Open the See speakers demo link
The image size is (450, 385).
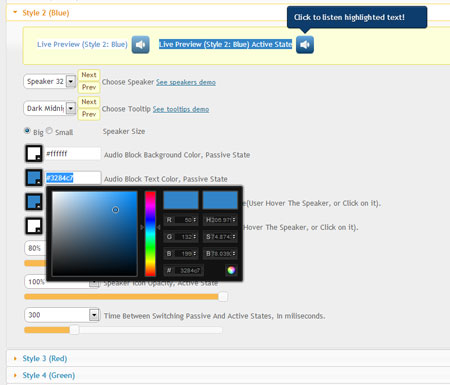[186, 82]
